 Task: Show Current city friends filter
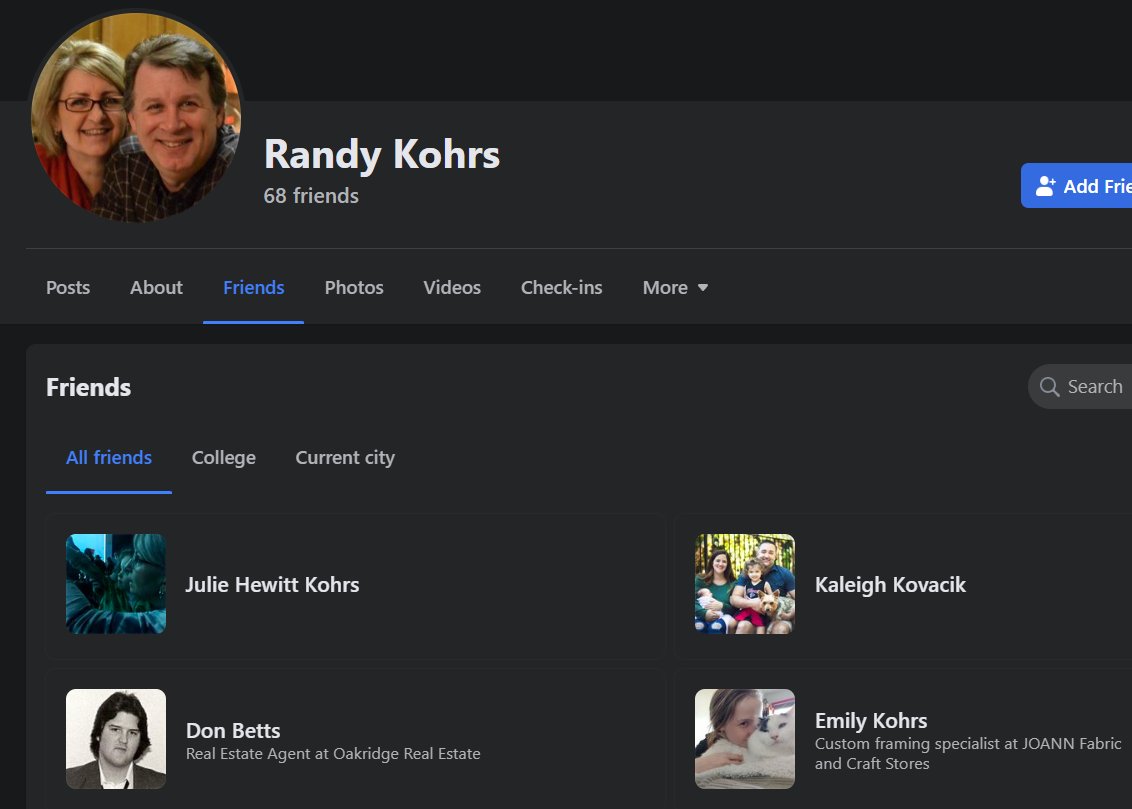(x=345, y=458)
